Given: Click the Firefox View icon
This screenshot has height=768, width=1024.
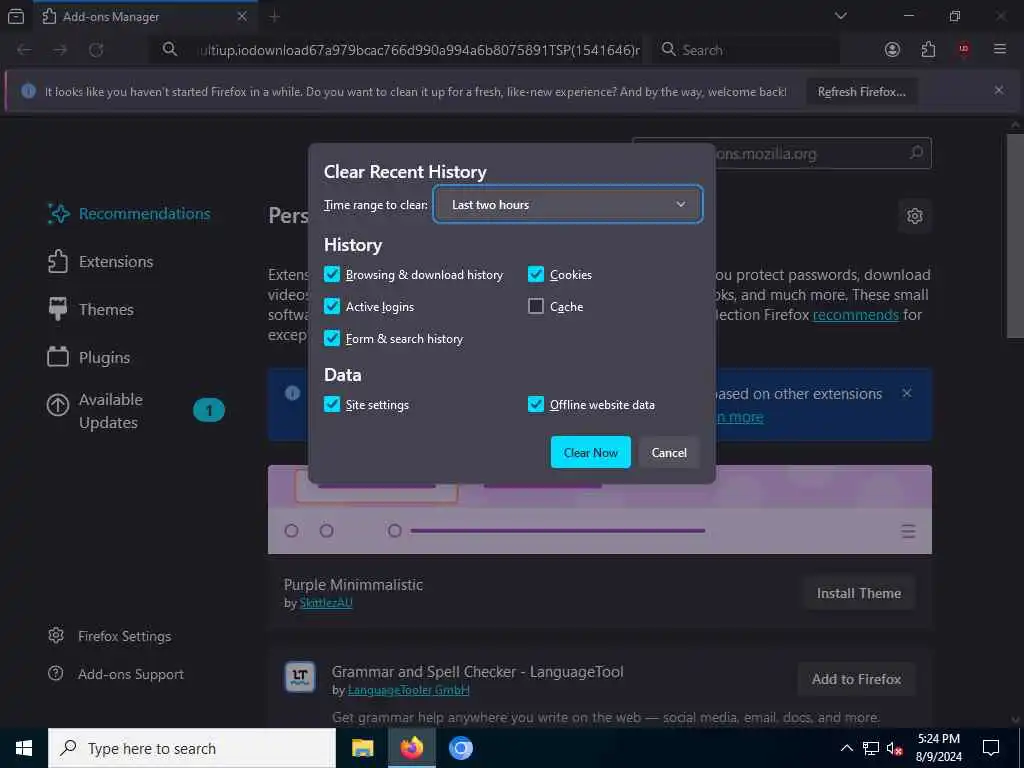Looking at the screenshot, I should pos(16,17).
